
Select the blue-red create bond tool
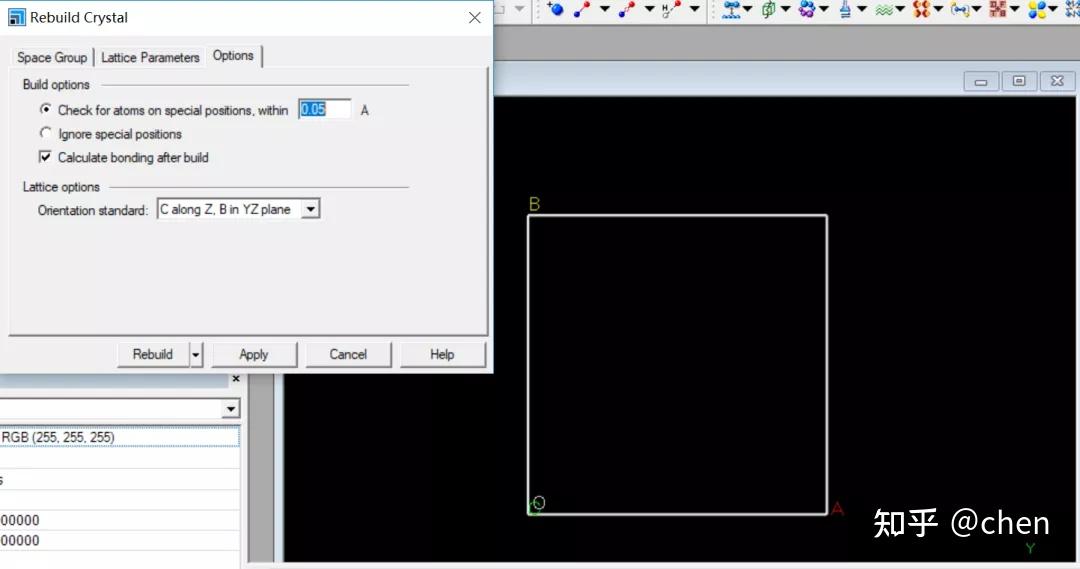pos(582,9)
